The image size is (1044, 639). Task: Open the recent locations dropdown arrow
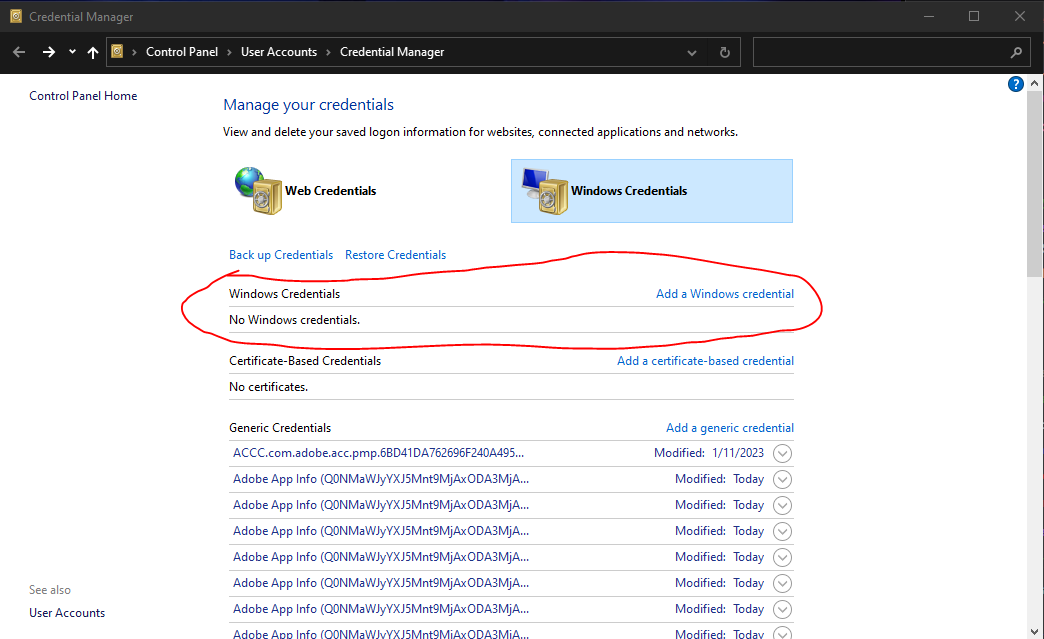point(72,52)
